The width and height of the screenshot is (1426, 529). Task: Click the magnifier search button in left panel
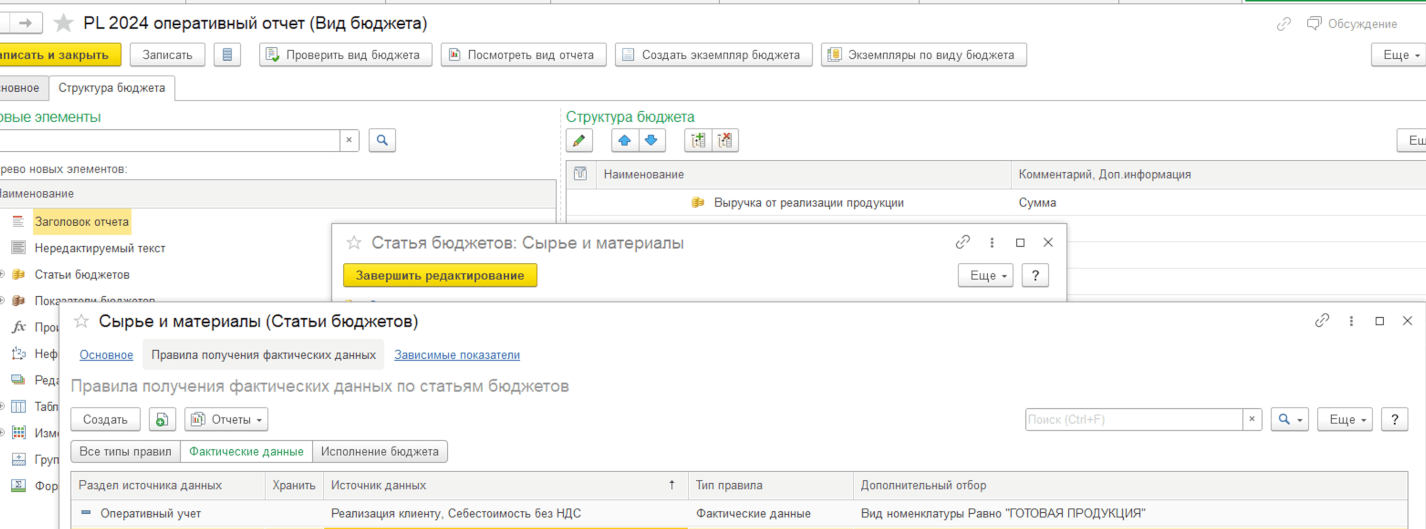click(x=382, y=141)
